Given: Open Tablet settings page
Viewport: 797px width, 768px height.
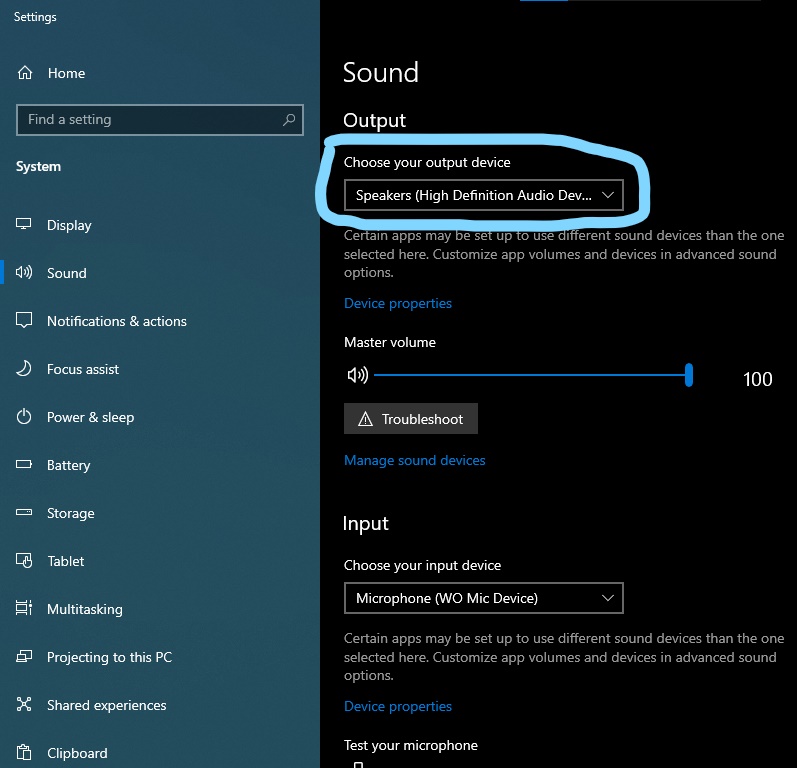Looking at the screenshot, I should click(66, 561).
